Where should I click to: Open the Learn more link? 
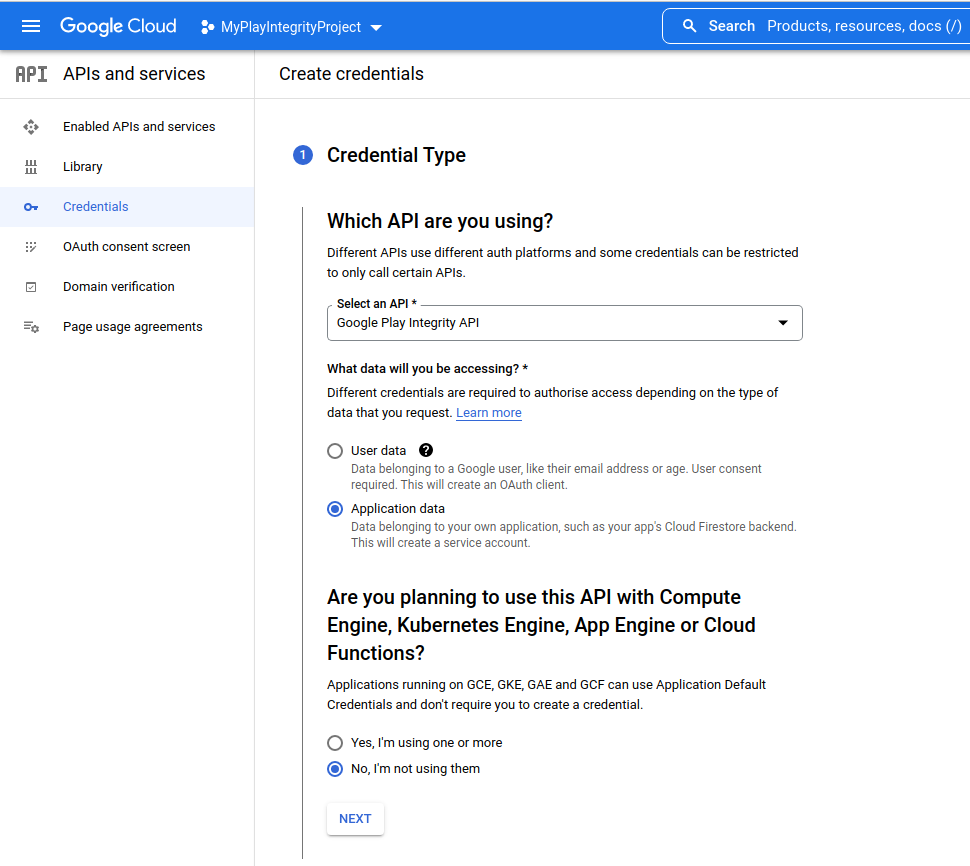[x=488, y=412]
